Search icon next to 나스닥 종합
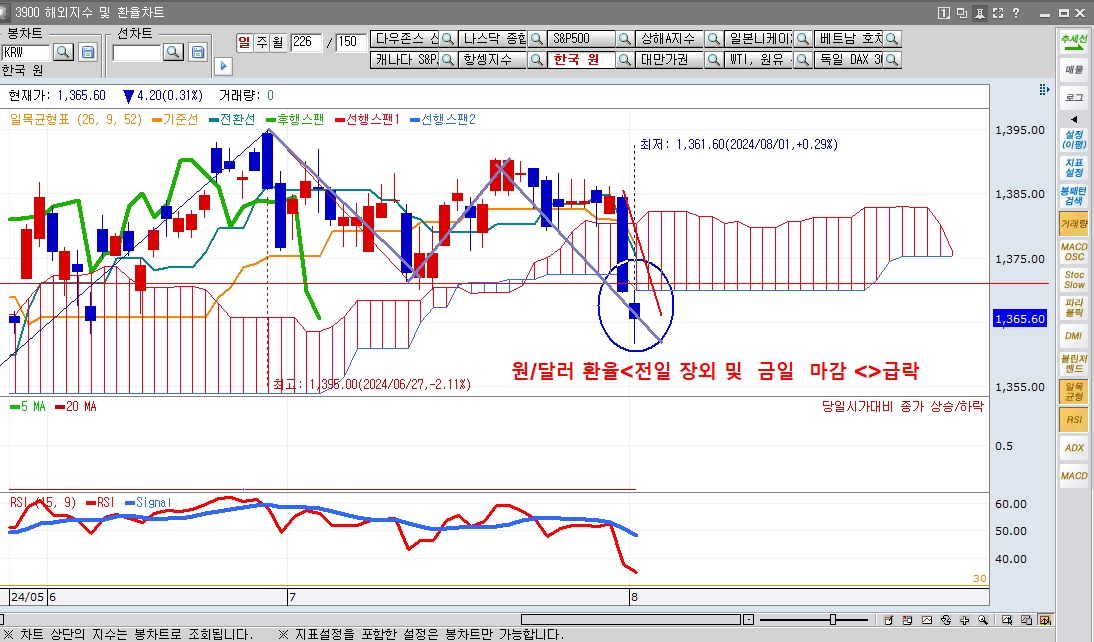This screenshot has width=1094, height=642. coord(537,39)
